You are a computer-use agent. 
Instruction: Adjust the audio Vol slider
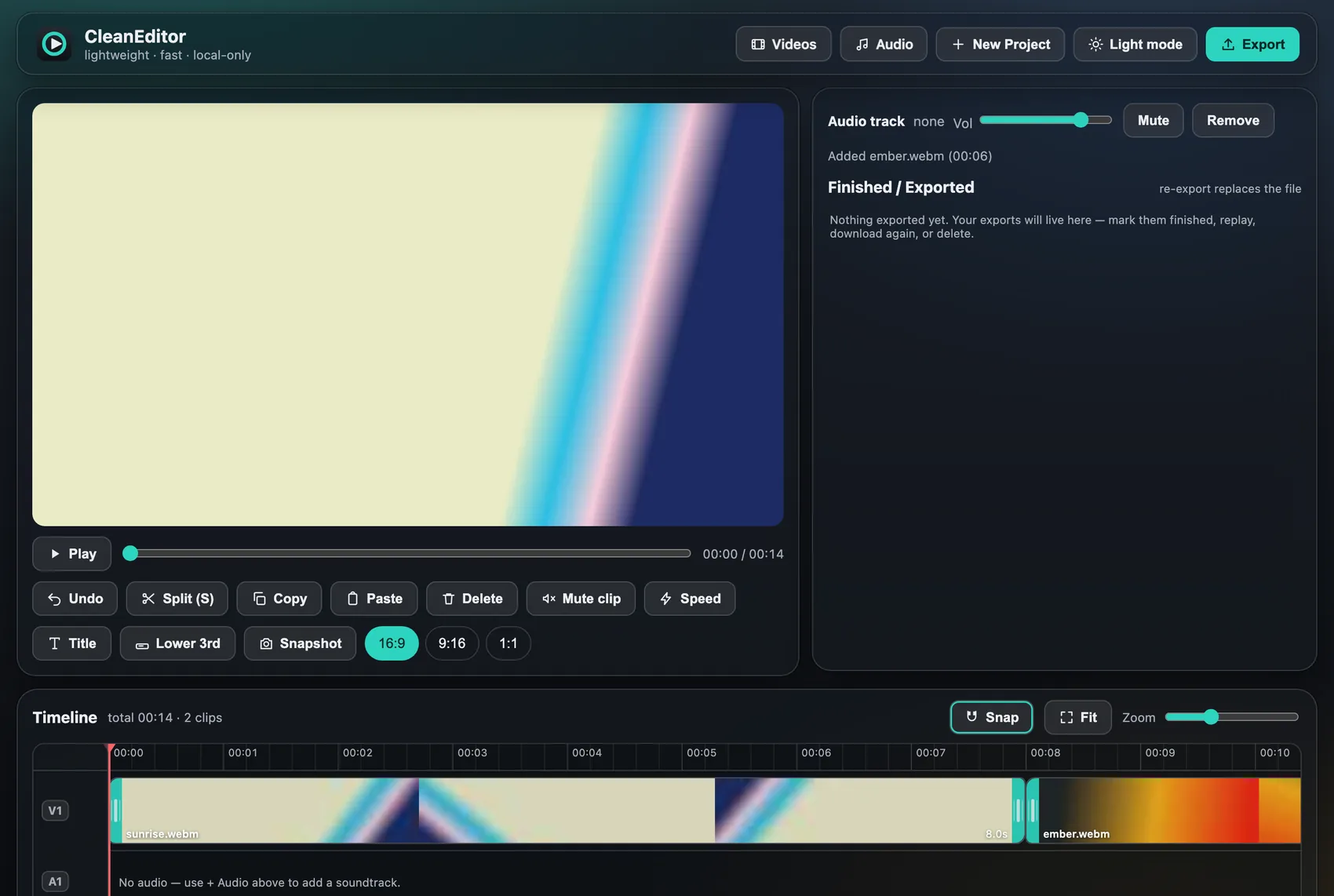click(1046, 120)
